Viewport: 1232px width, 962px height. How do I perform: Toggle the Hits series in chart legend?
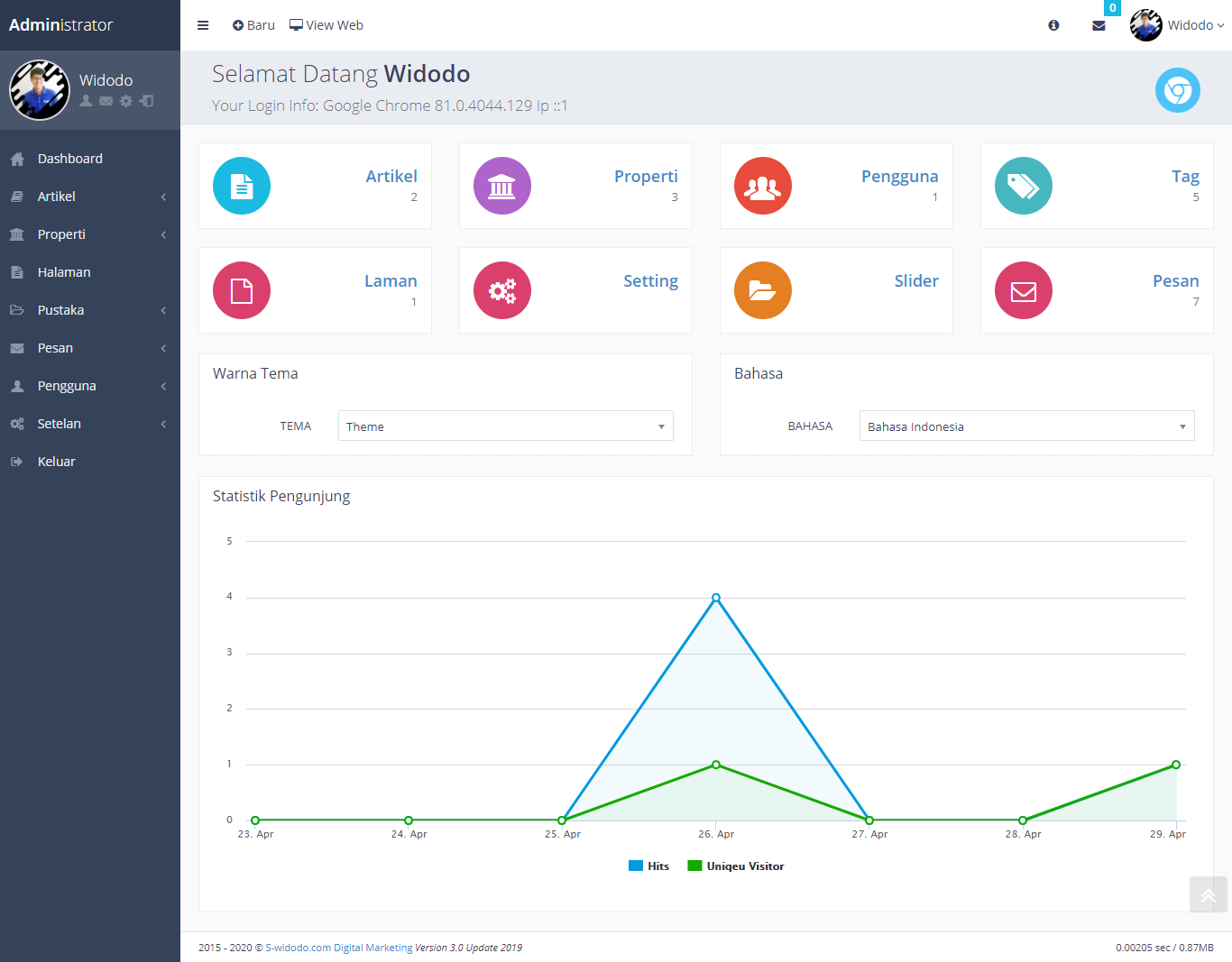coord(649,866)
